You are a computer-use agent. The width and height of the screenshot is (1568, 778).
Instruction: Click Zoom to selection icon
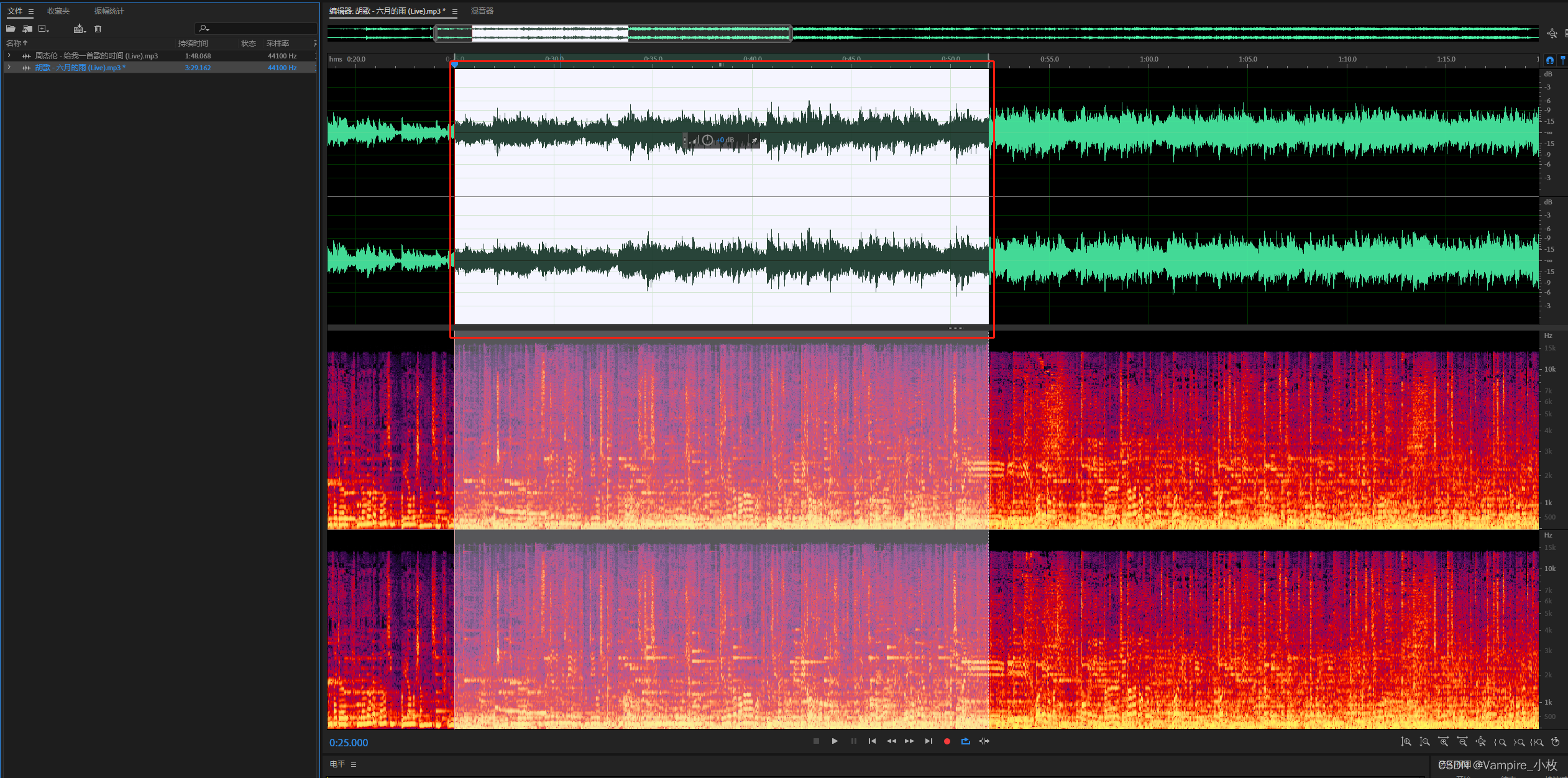[1538, 742]
